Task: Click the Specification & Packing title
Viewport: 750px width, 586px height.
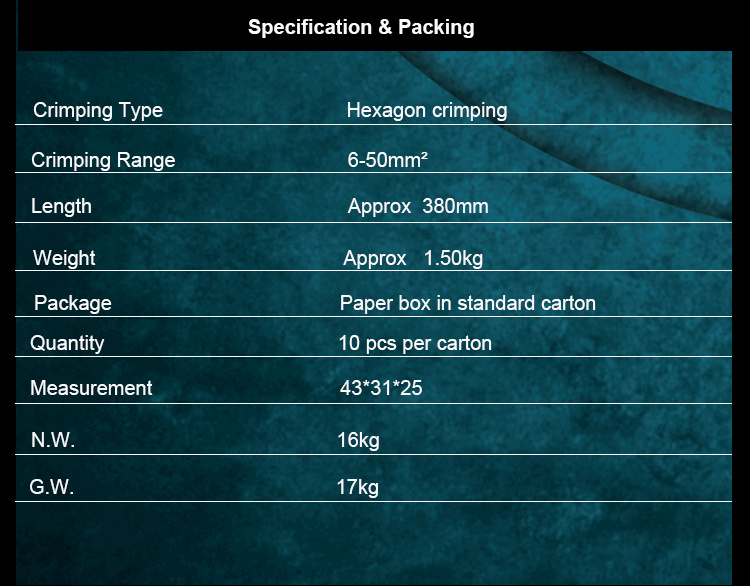Action: click(361, 27)
